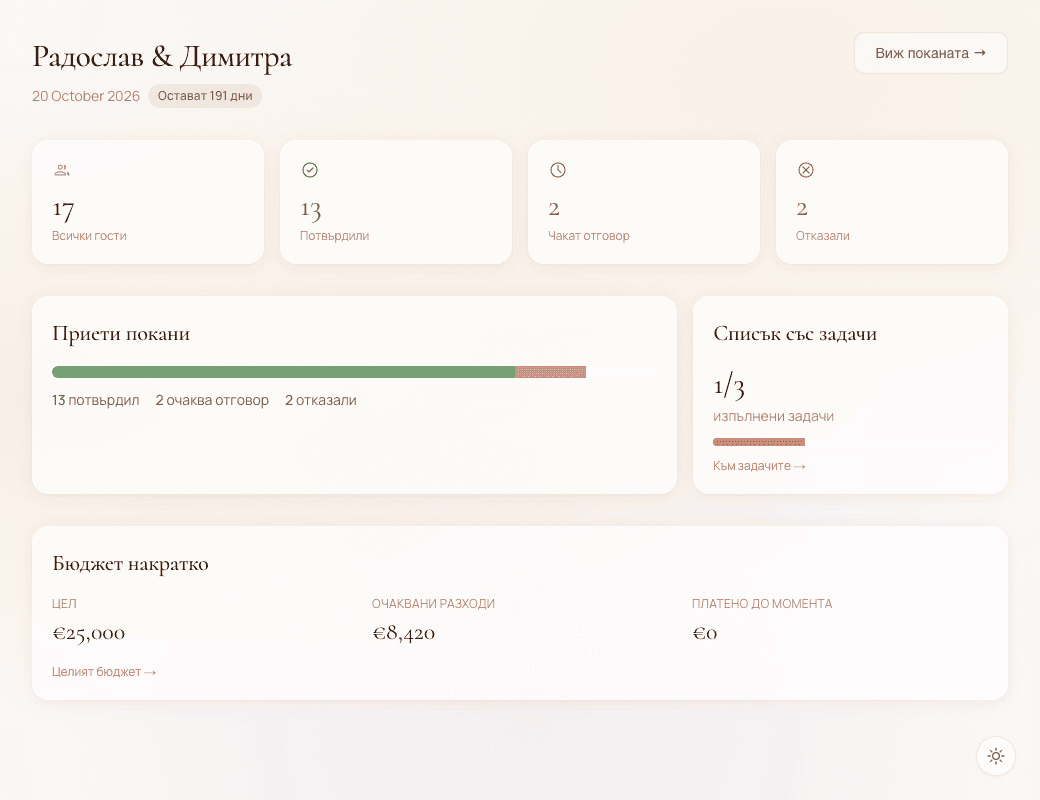Select the Потвърдили card showing 13
The height and width of the screenshot is (800, 1040).
(396, 202)
